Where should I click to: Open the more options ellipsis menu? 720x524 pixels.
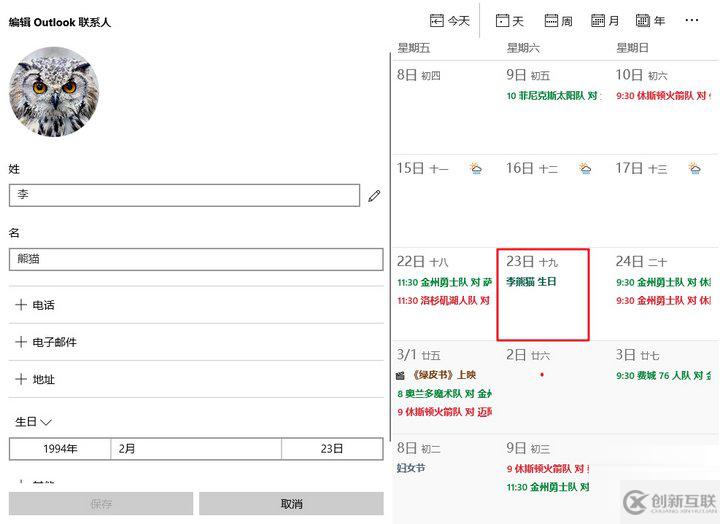(692, 20)
